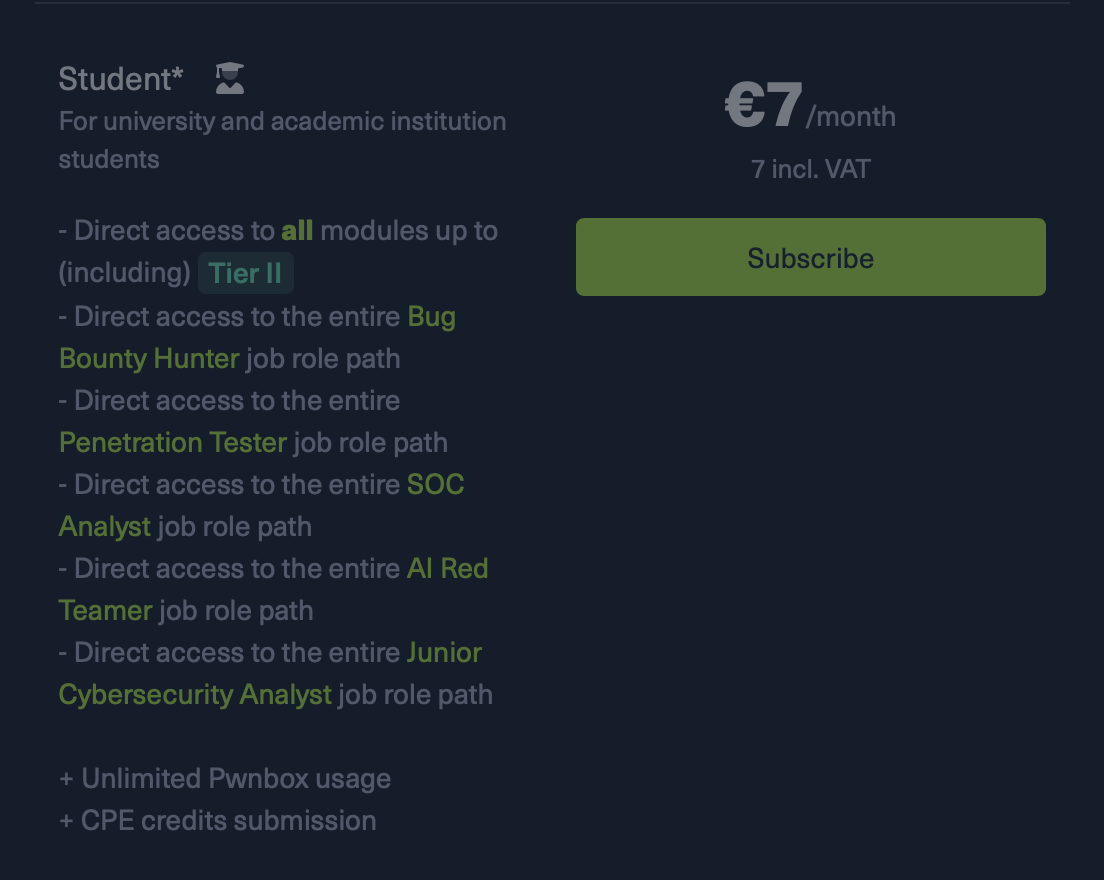Click the €7 price figure
Viewport: 1104px width, 880px height.
(764, 105)
